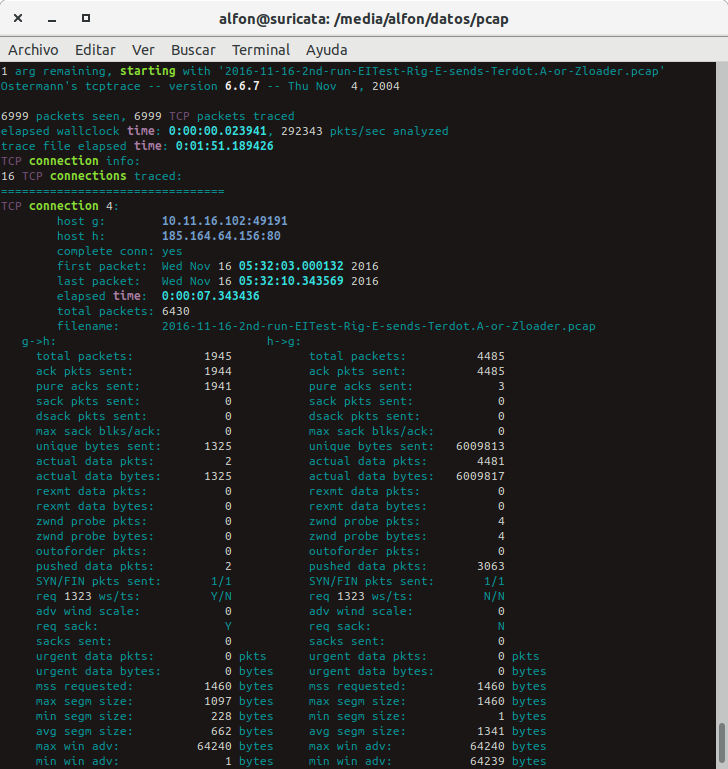Click g->h req sack value Y
Viewport: 728px width, 769px height.
(228, 626)
